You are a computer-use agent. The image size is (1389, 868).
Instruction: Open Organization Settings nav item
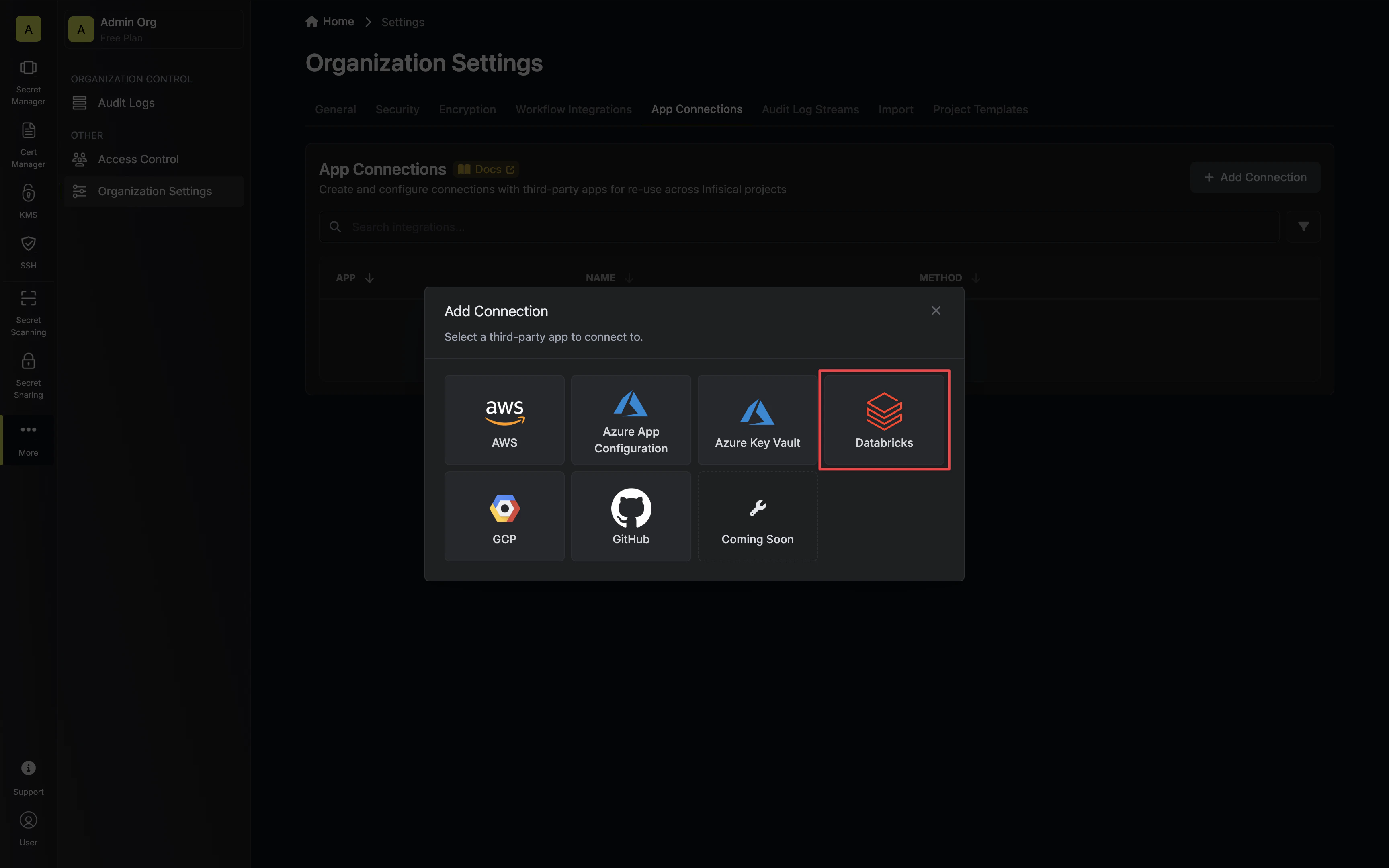(154, 191)
